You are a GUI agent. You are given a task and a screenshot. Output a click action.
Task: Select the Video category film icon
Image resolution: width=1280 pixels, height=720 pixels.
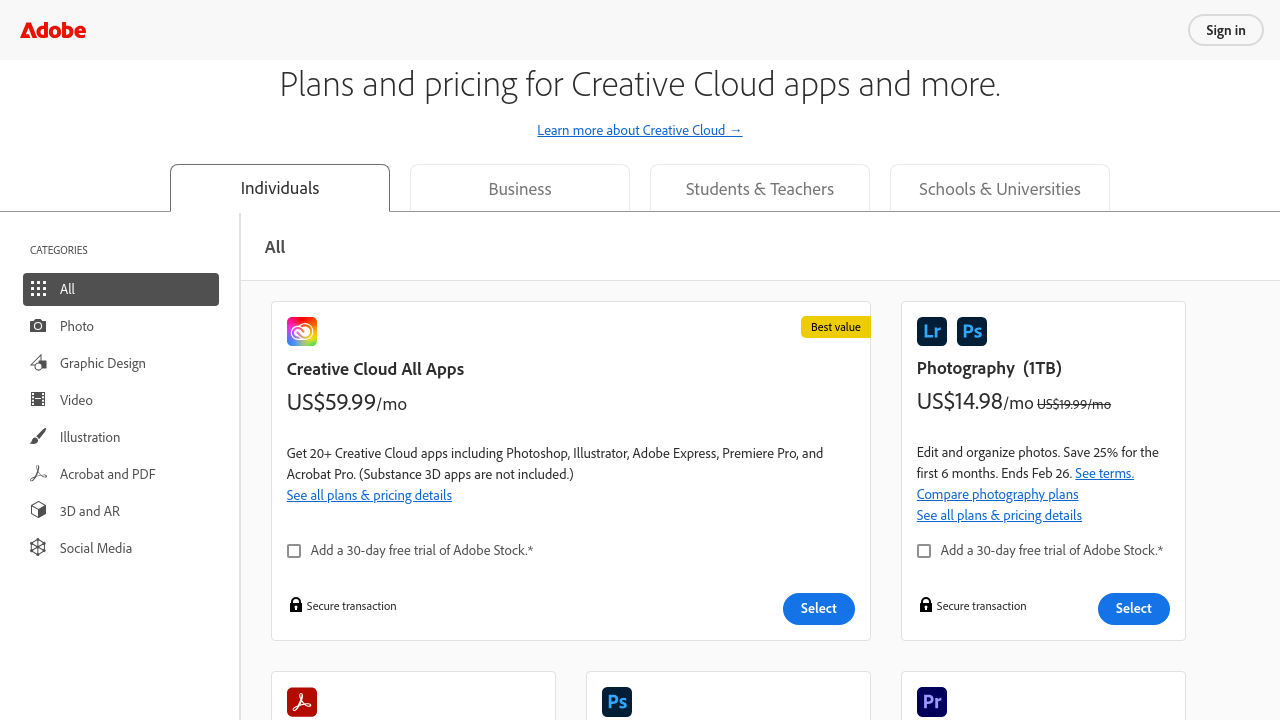(38, 400)
